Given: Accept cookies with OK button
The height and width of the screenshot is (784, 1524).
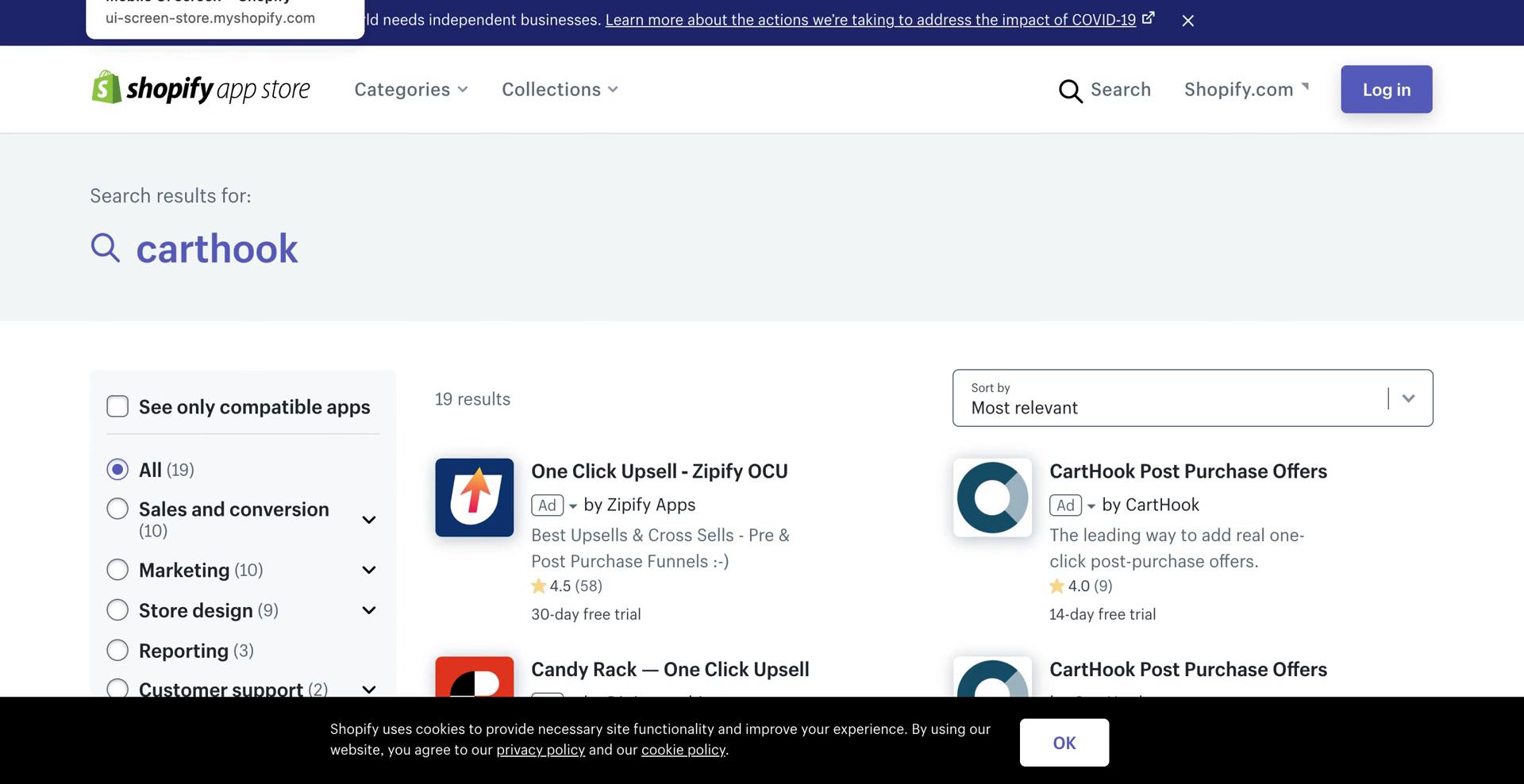Looking at the screenshot, I should point(1064,743).
